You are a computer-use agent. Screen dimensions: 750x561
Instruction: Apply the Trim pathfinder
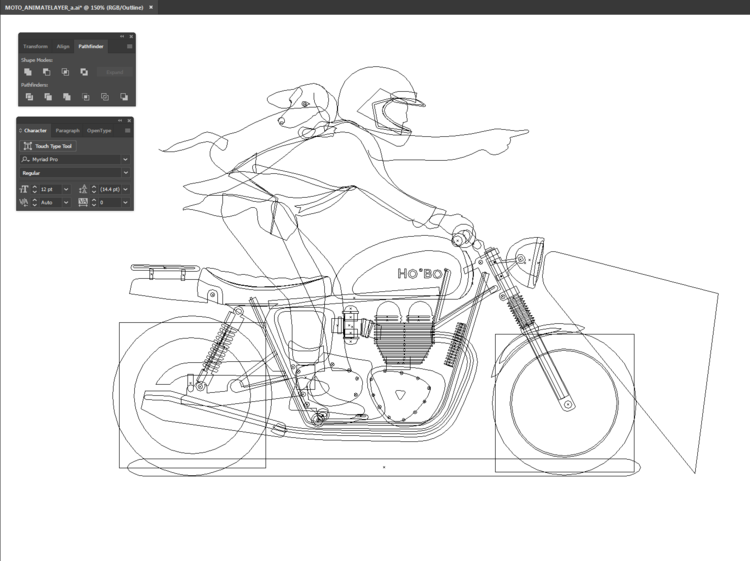click(48, 97)
